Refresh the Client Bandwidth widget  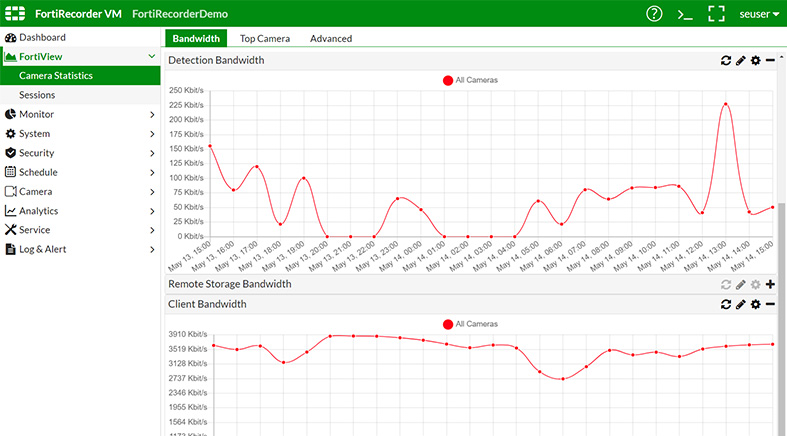click(726, 304)
